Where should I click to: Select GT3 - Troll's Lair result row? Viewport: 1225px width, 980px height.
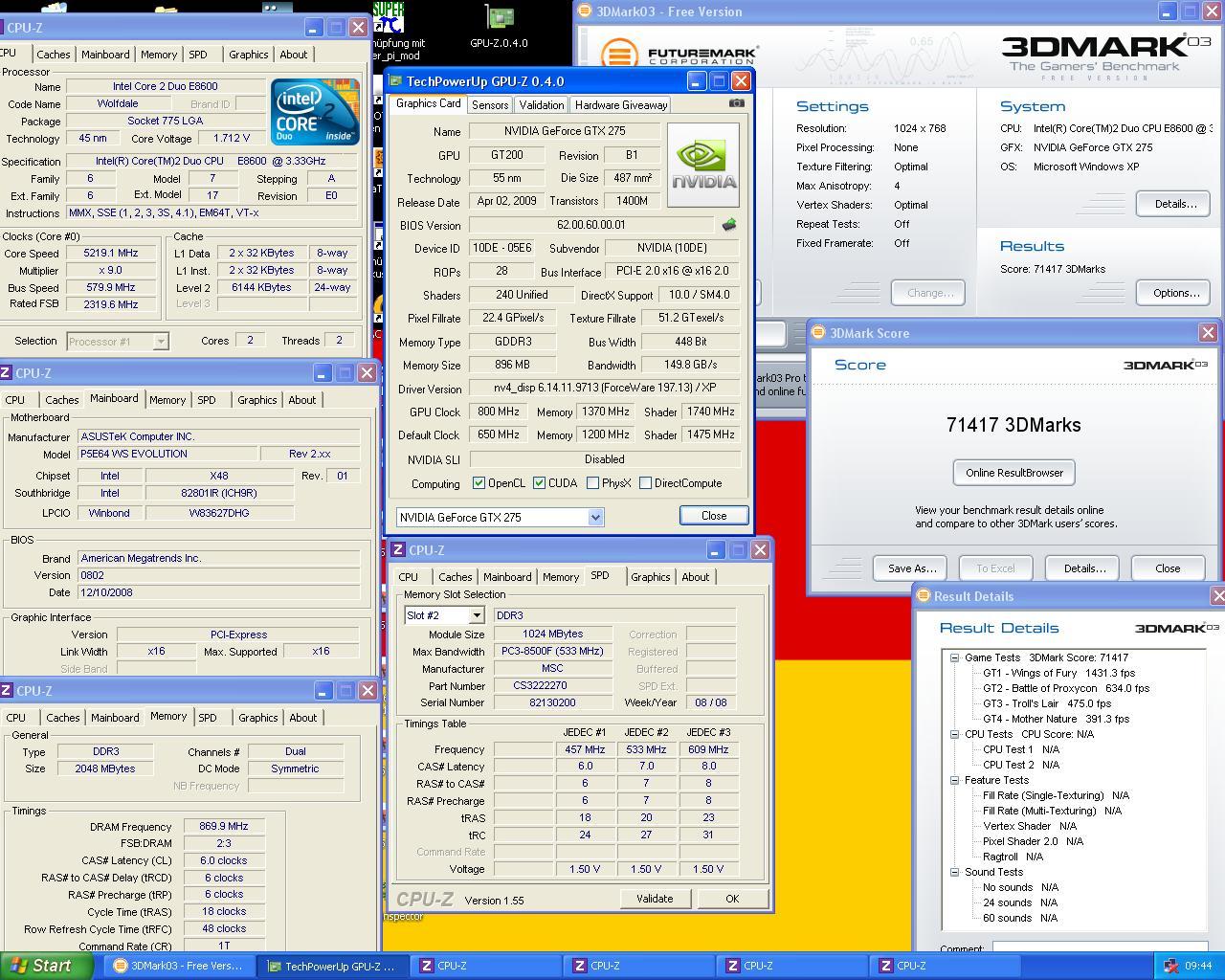click(x=1047, y=703)
